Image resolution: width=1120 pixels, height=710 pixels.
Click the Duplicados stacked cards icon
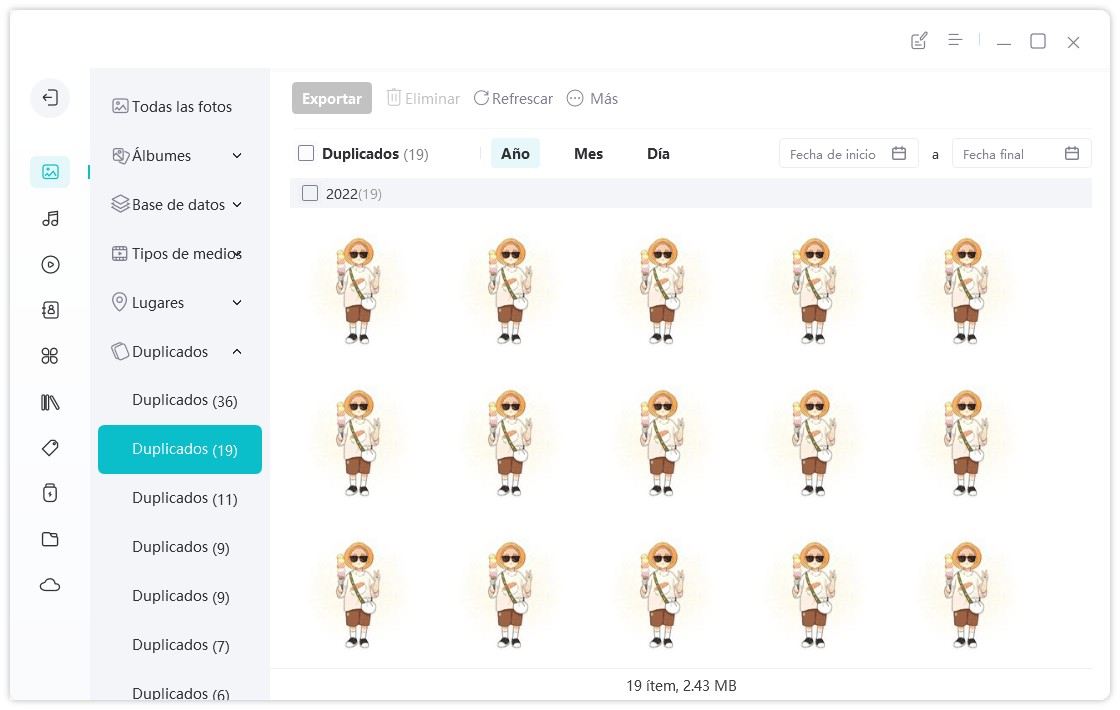tap(120, 351)
